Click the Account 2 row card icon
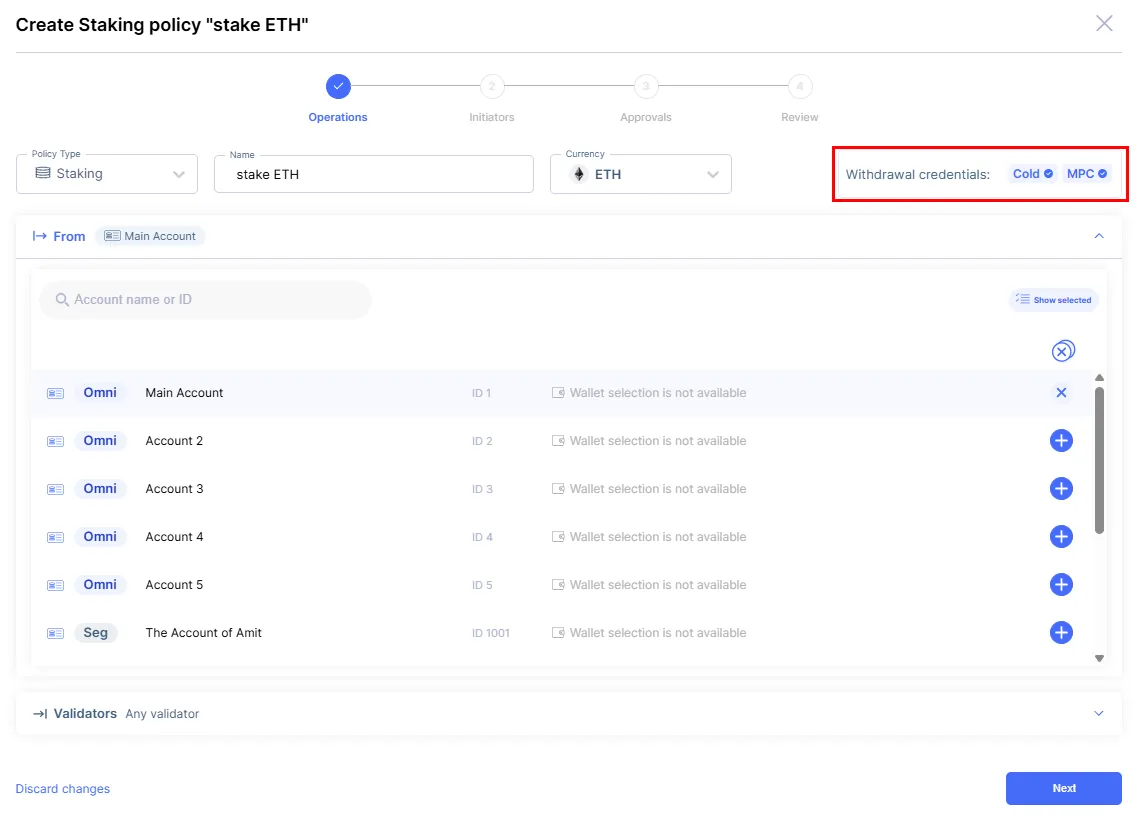1141x821 pixels. (55, 441)
